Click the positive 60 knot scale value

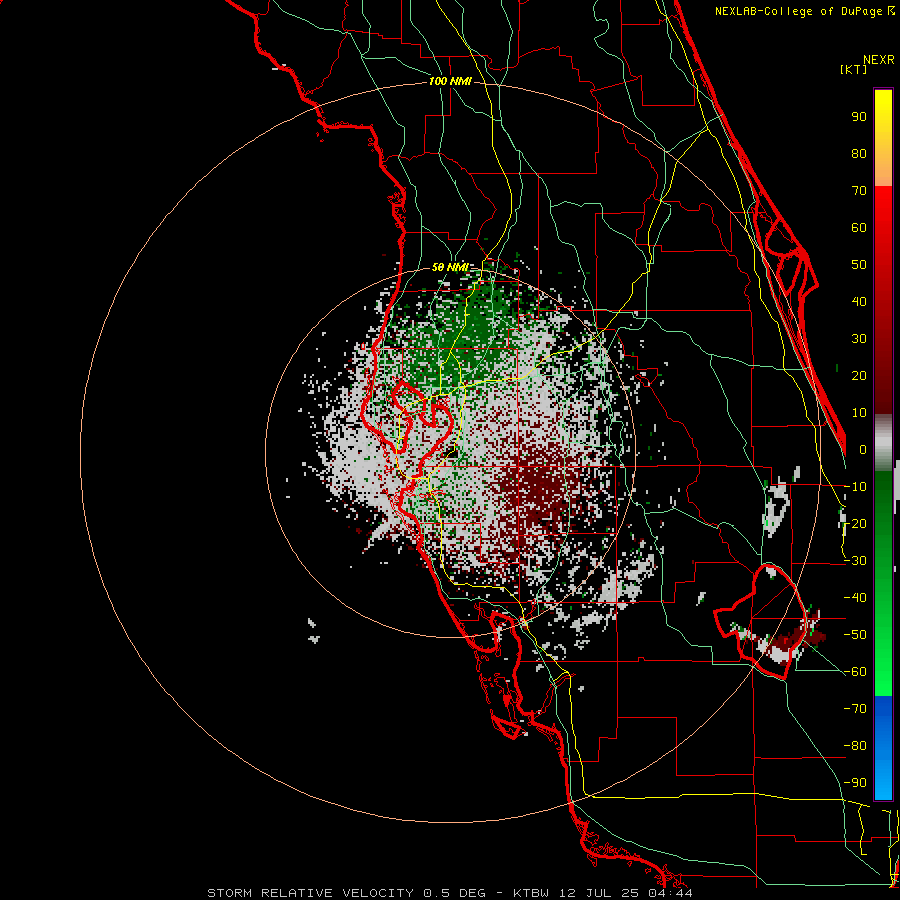click(859, 228)
